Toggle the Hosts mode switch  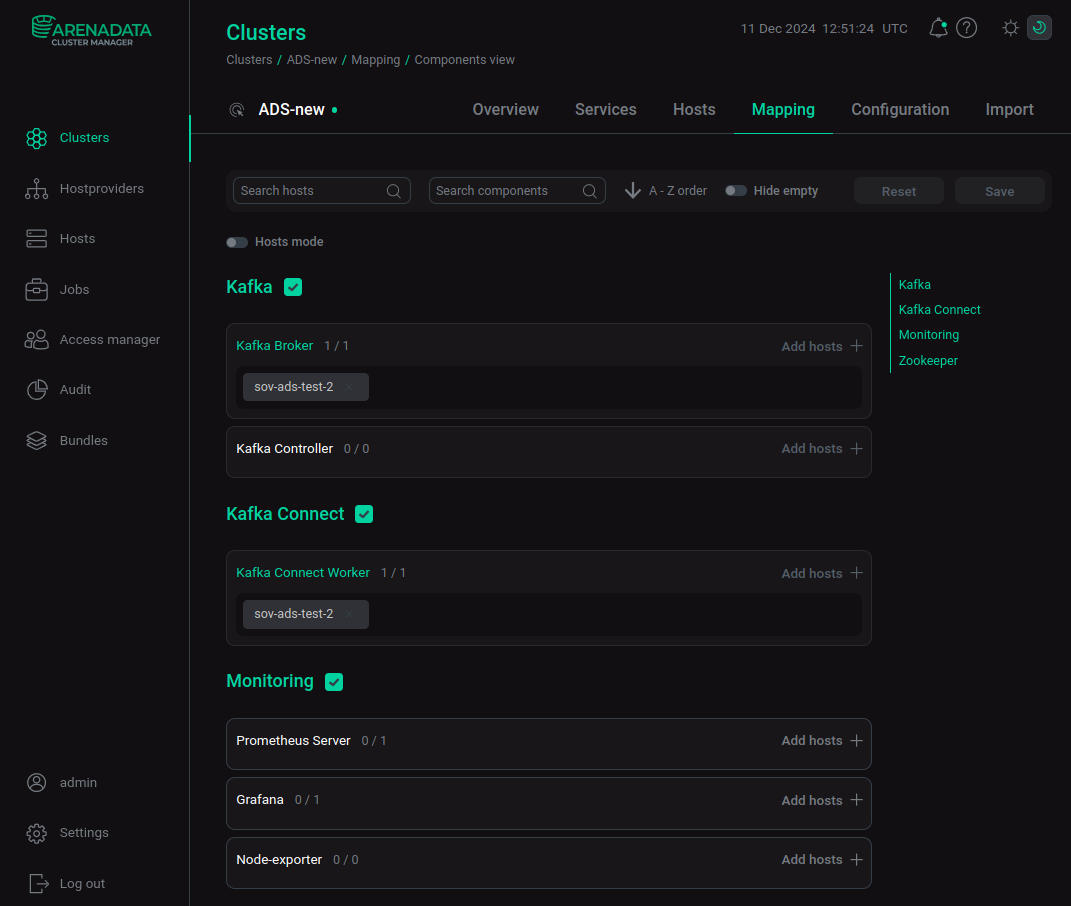pyautogui.click(x=237, y=242)
